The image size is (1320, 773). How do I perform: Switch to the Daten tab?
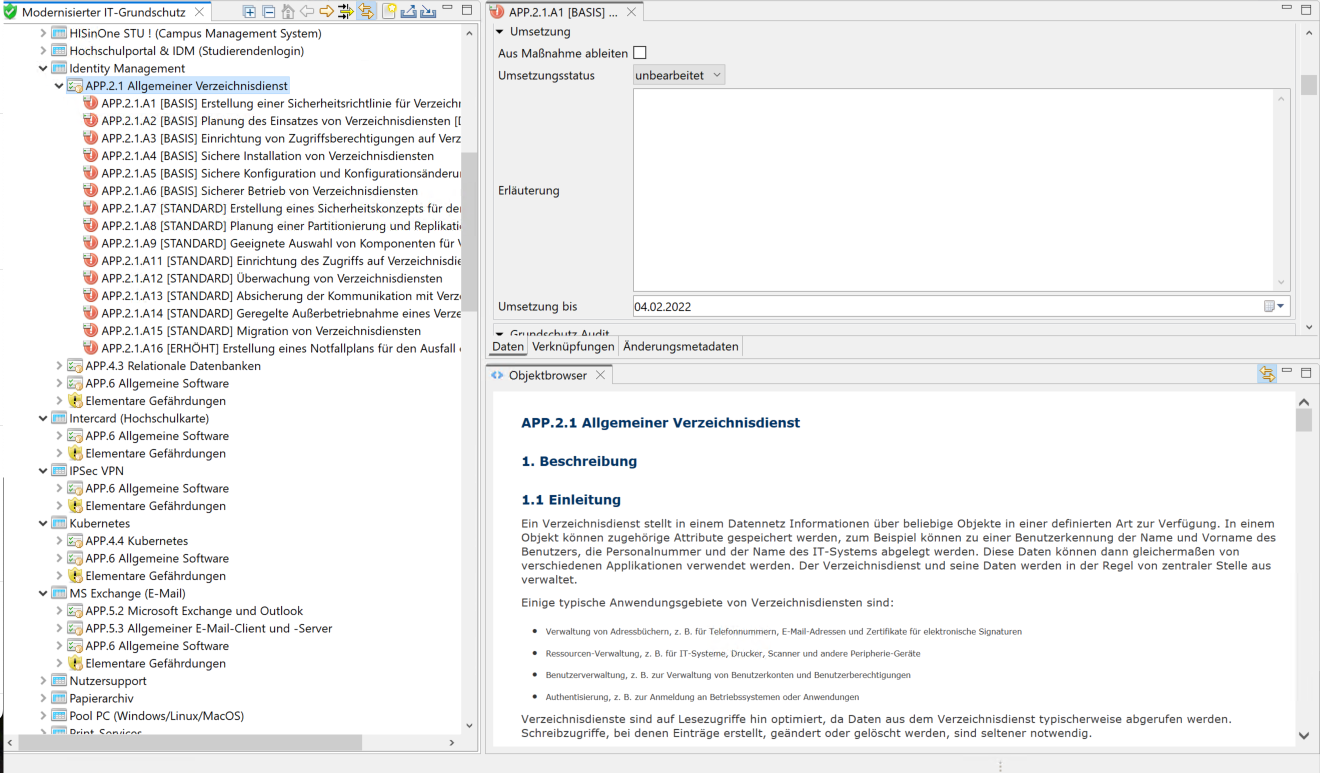click(x=508, y=347)
